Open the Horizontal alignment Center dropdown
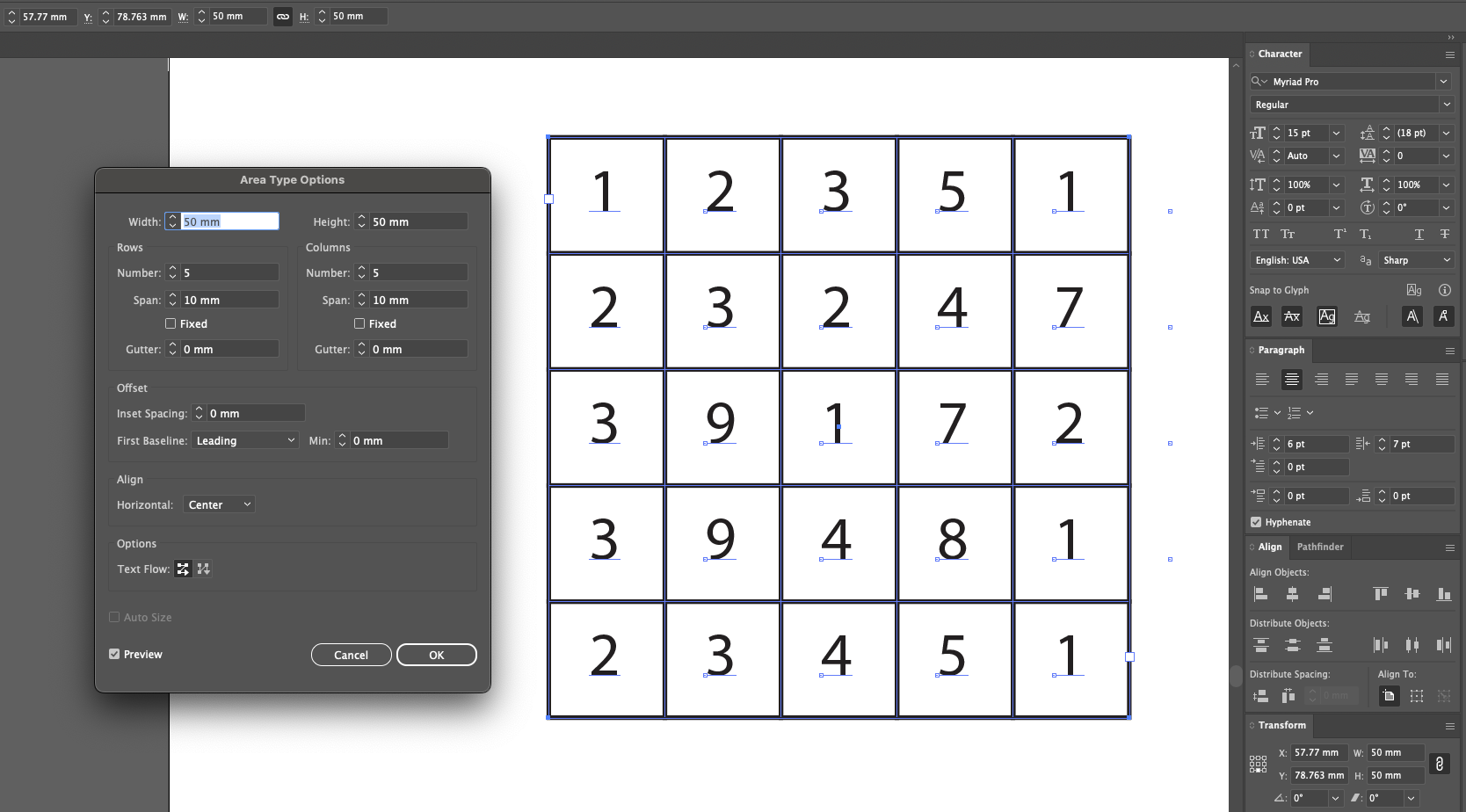 pyautogui.click(x=218, y=504)
